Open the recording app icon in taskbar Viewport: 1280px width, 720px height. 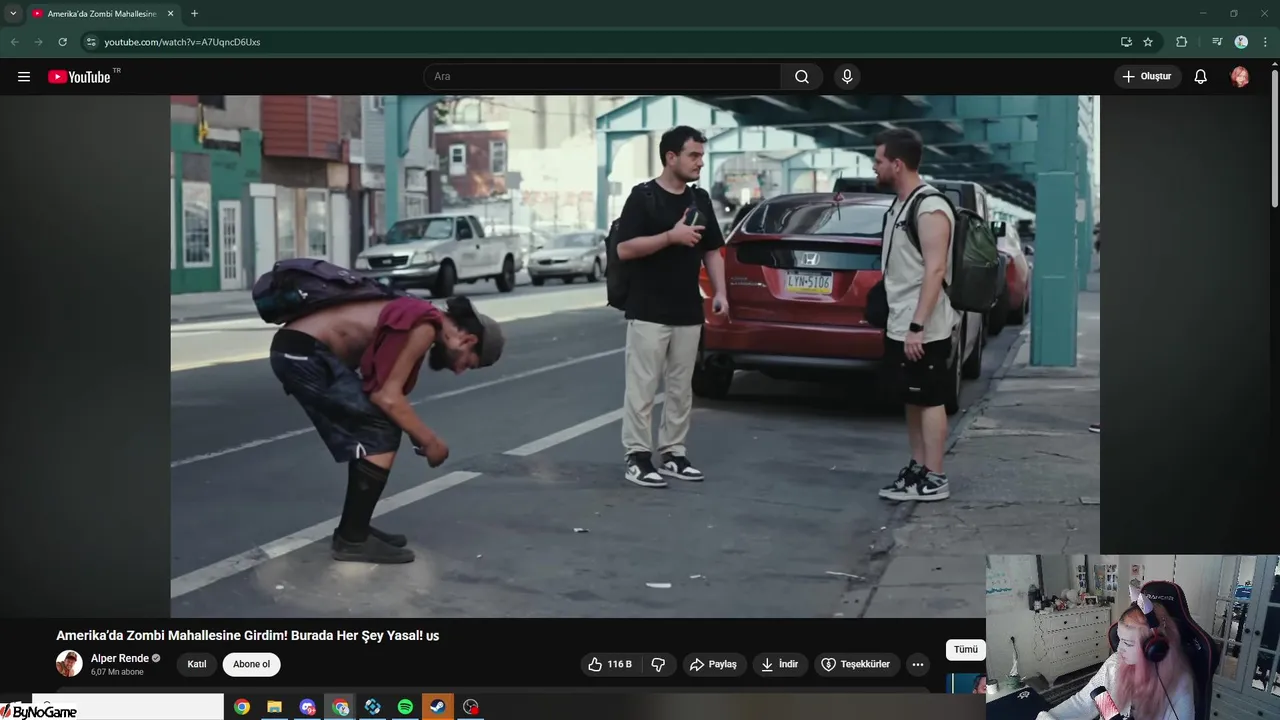point(471,707)
